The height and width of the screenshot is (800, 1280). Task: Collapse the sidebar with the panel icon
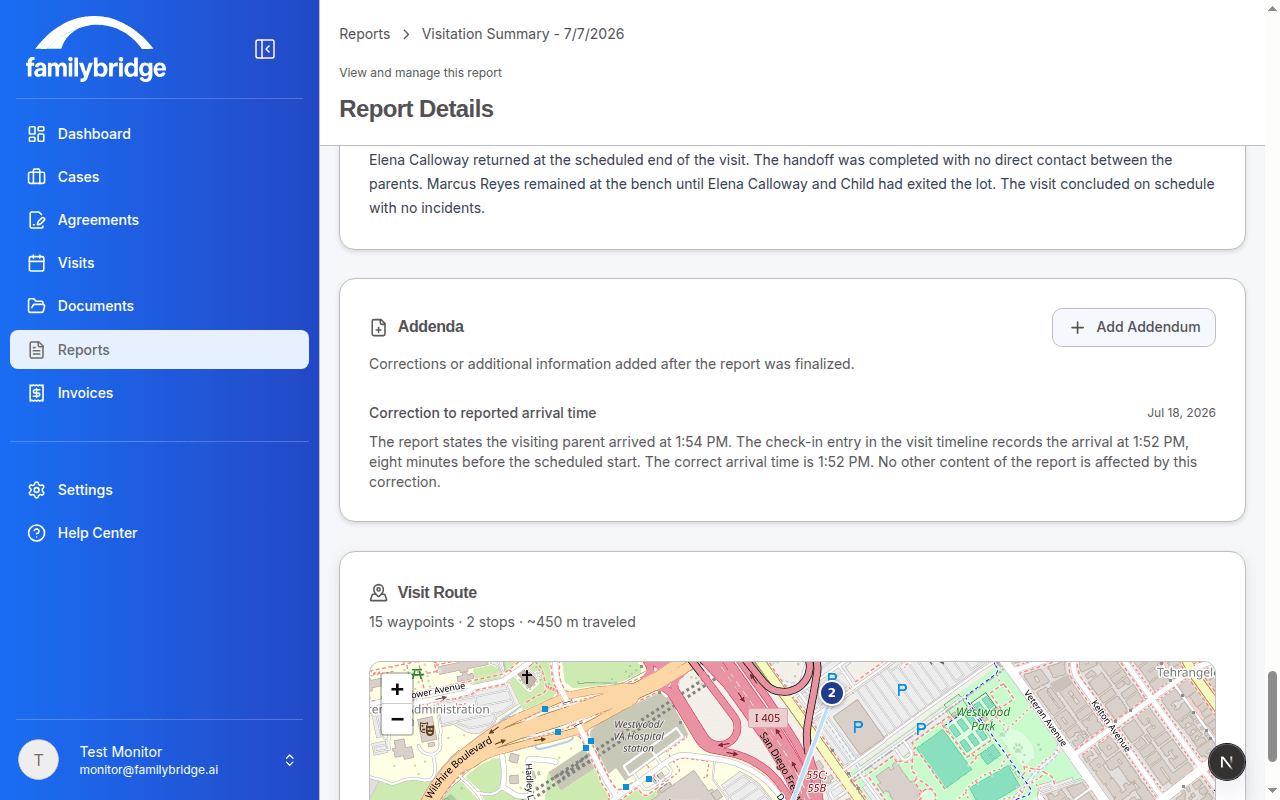pyautogui.click(x=265, y=49)
